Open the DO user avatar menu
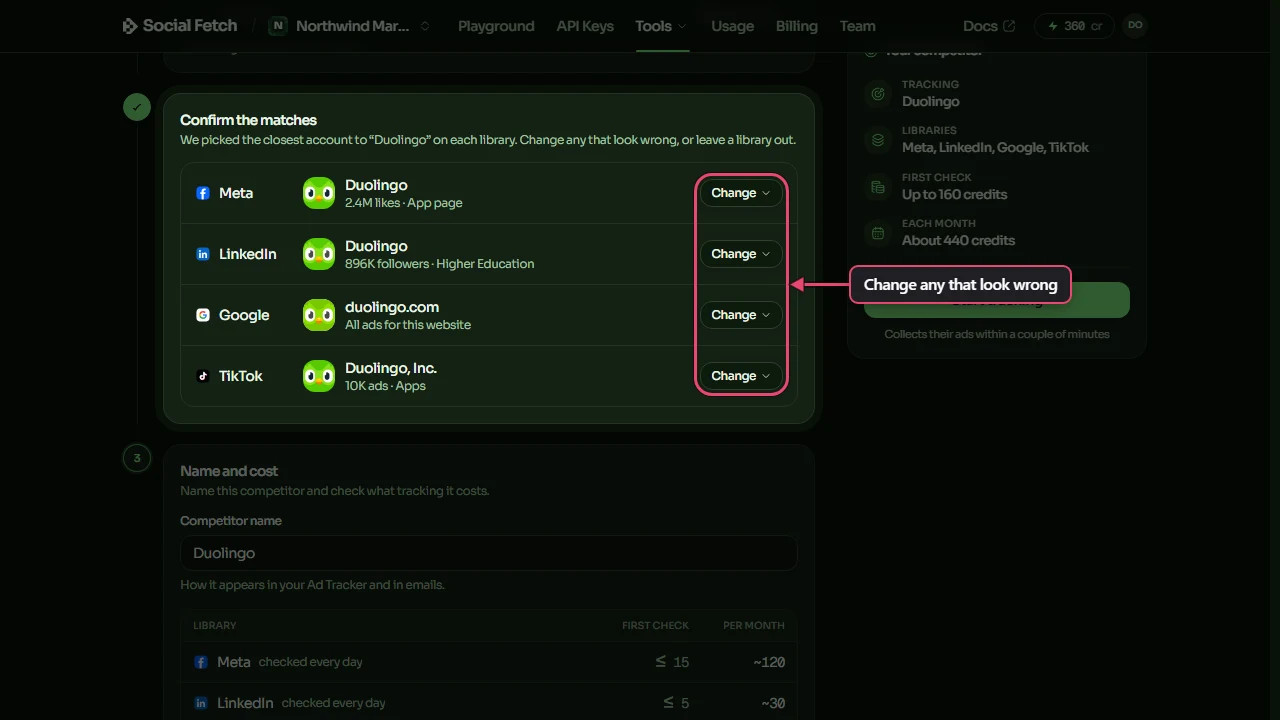This screenshot has height=720, width=1280. 1134,26
